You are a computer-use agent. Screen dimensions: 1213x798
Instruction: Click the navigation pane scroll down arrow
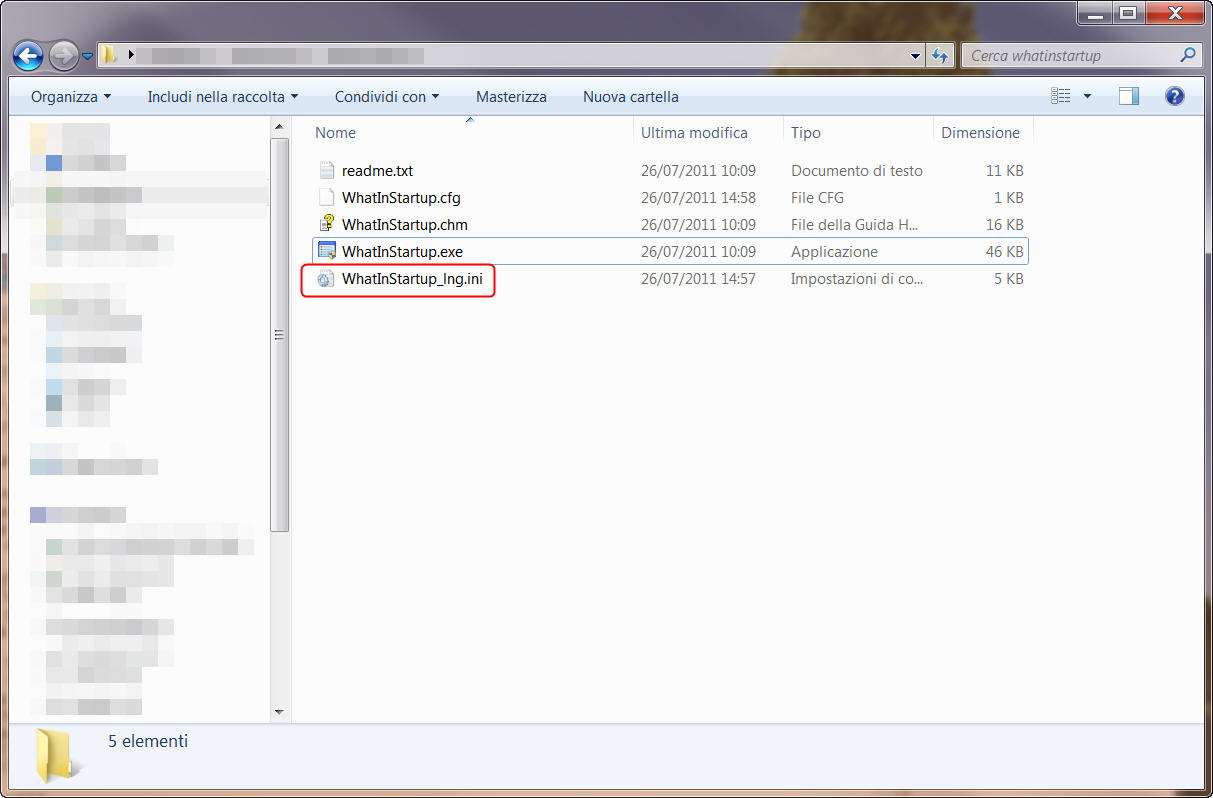[x=279, y=712]
